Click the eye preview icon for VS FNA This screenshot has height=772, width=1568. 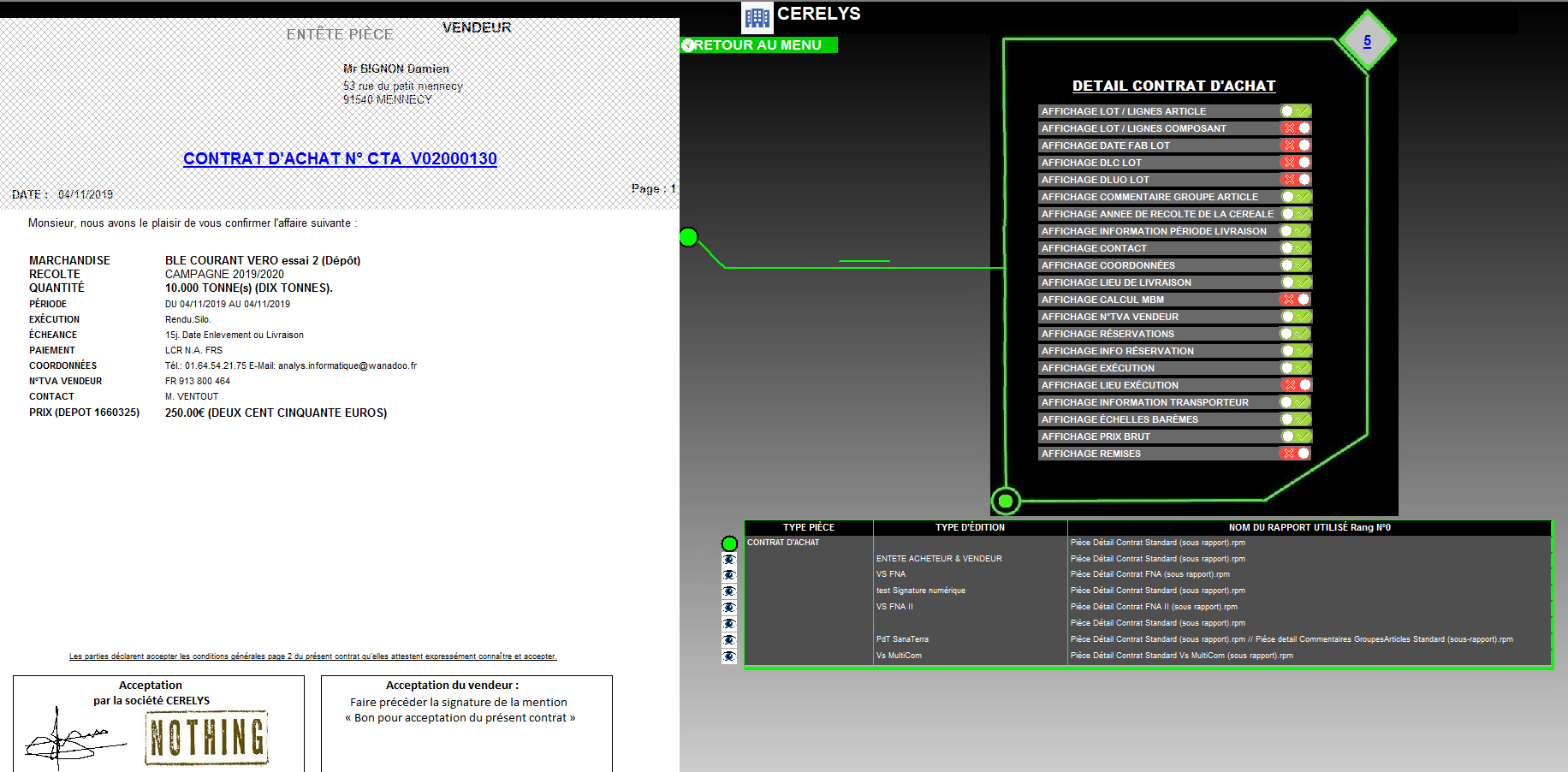728,573
